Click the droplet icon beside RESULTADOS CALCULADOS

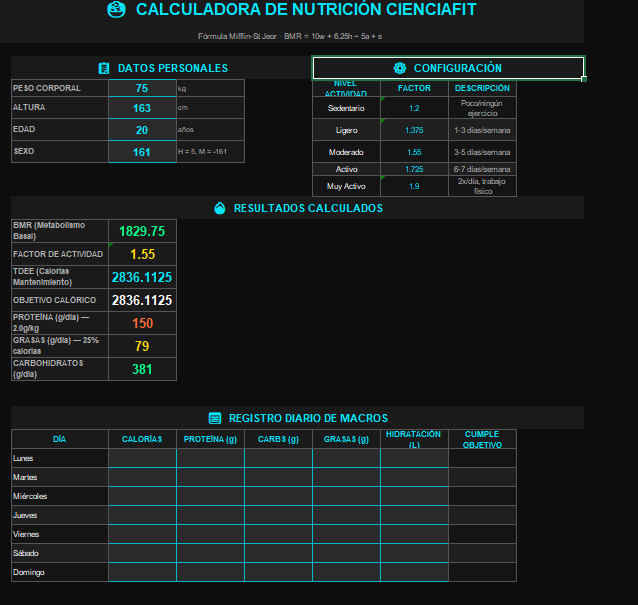tap(220, 208)
